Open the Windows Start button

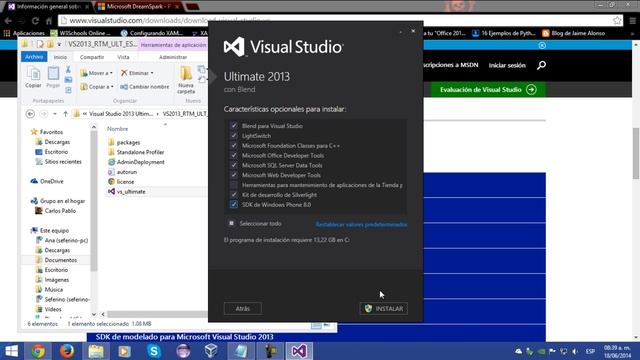pos(11,351)
